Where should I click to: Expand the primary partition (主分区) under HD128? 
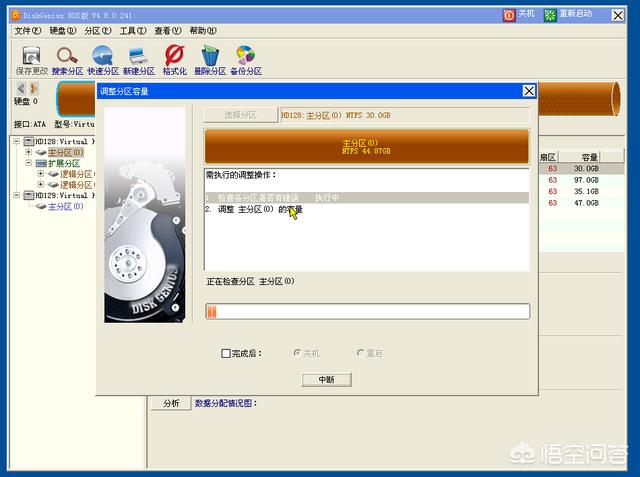click(29, 152)
